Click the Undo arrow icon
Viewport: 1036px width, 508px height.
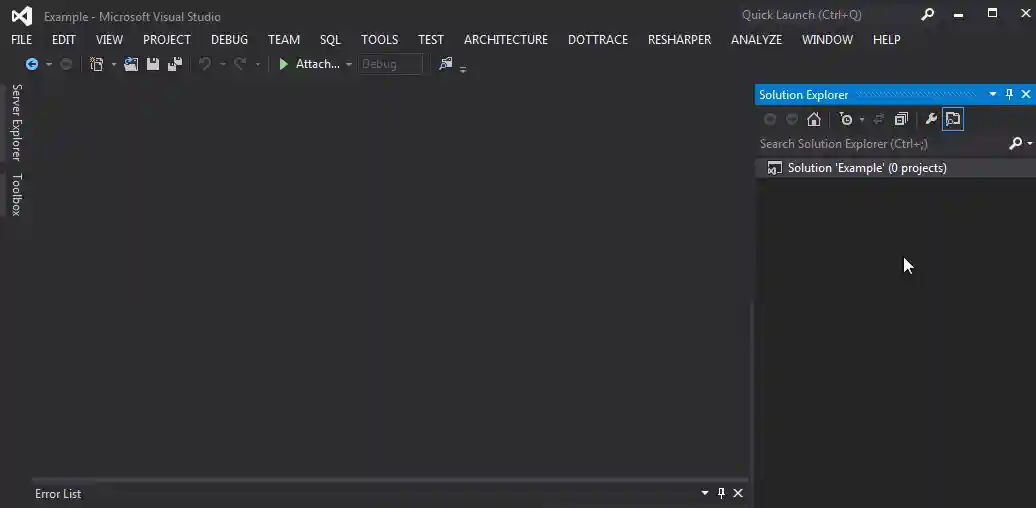[205, 64]
